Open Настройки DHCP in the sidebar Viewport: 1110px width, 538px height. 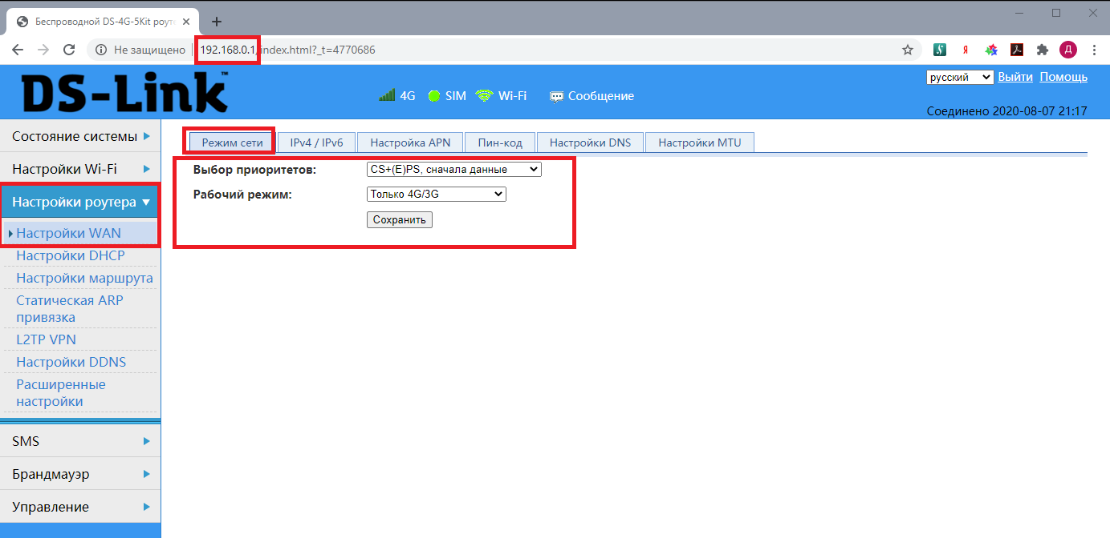[x=70, y=256]
